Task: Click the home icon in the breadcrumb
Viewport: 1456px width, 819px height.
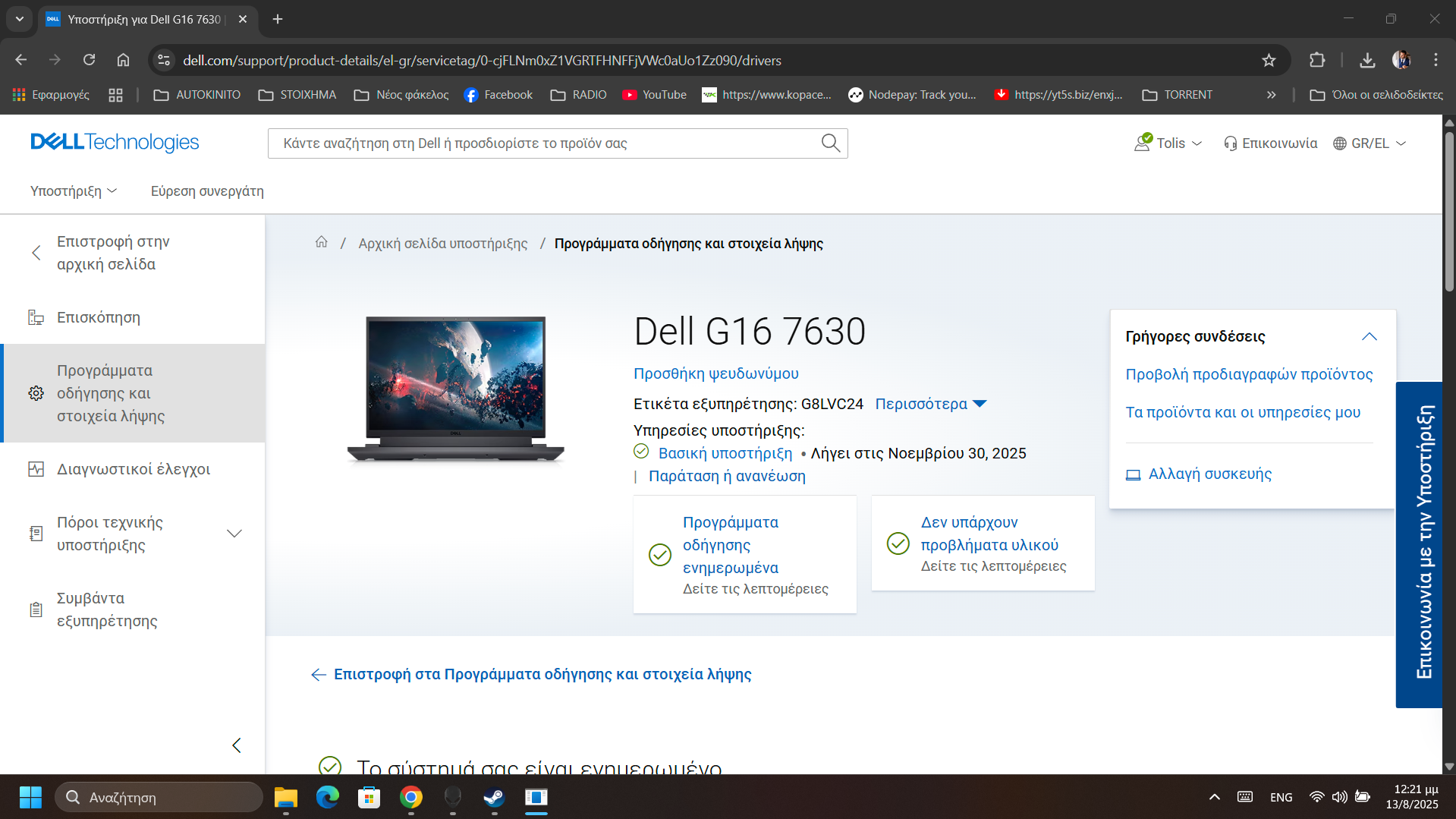Action: coord(322,242)
